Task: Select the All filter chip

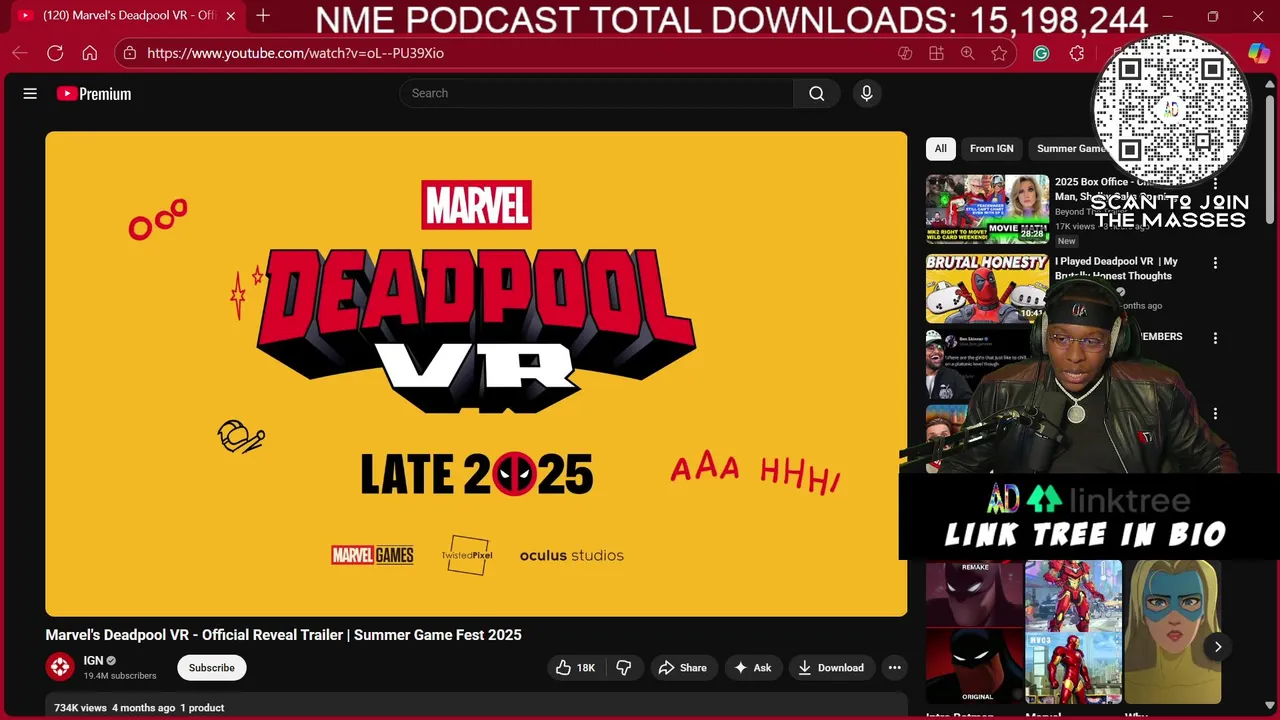Action: (x=940, y=148)
